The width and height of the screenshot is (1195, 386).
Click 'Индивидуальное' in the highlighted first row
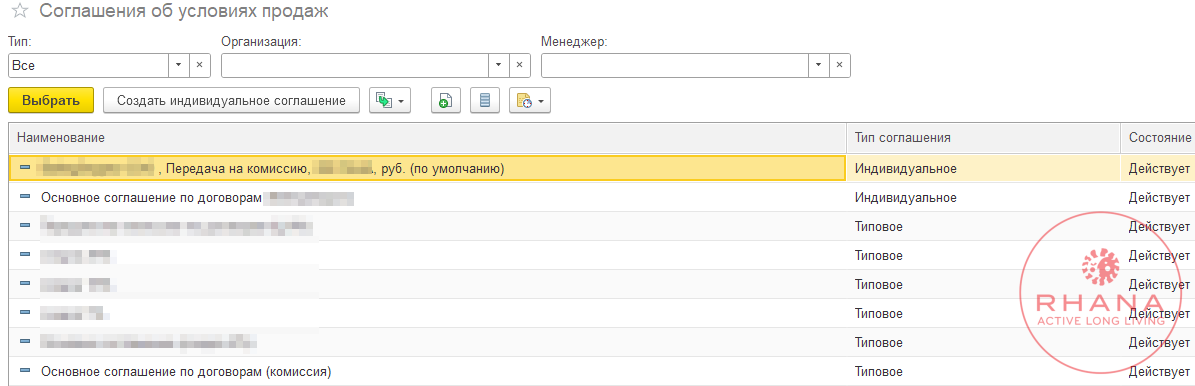[905, 168]
